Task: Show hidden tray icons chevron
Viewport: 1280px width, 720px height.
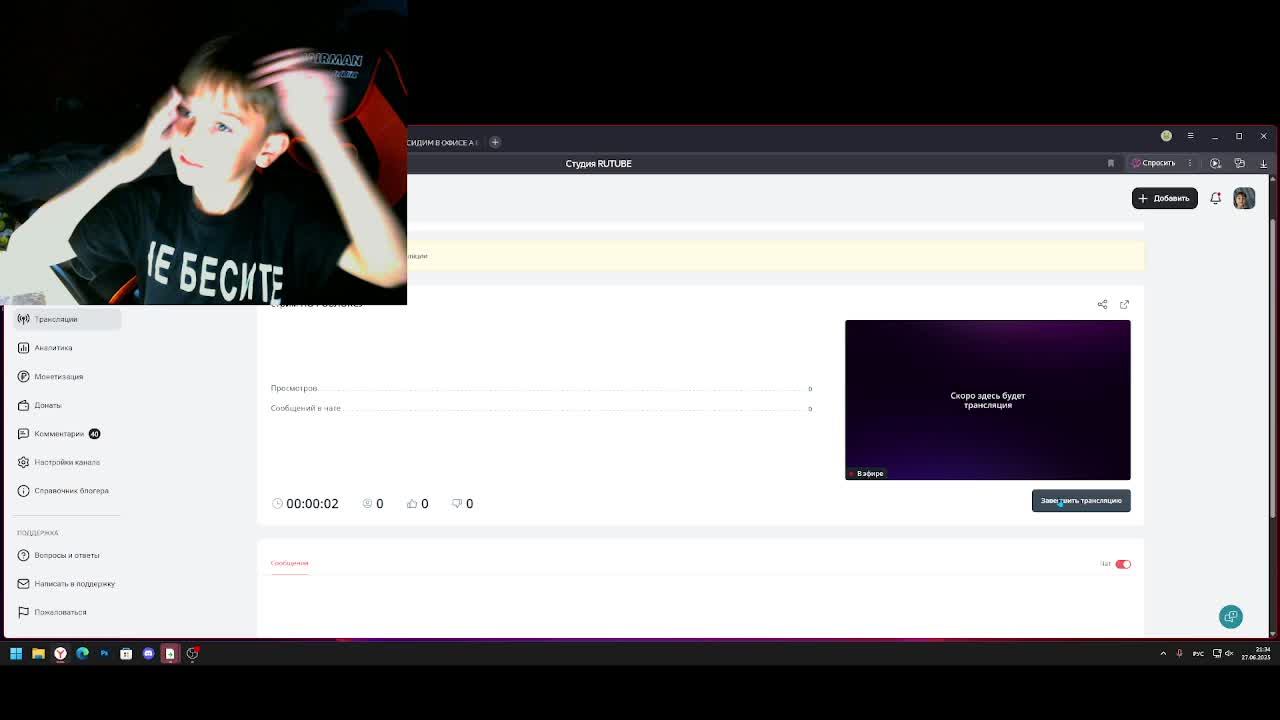Action: 1163,654
